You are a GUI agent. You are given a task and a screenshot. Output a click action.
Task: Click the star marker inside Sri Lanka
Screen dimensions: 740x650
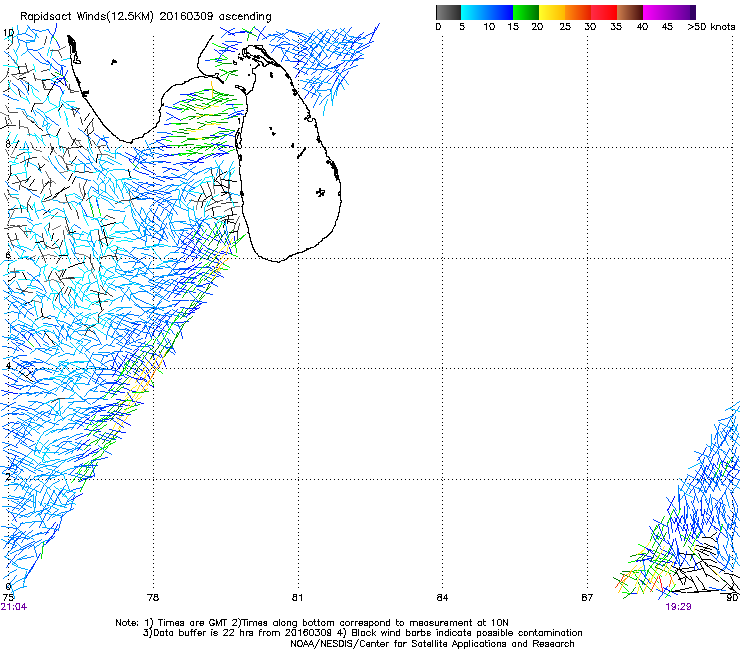pos(321,192)
